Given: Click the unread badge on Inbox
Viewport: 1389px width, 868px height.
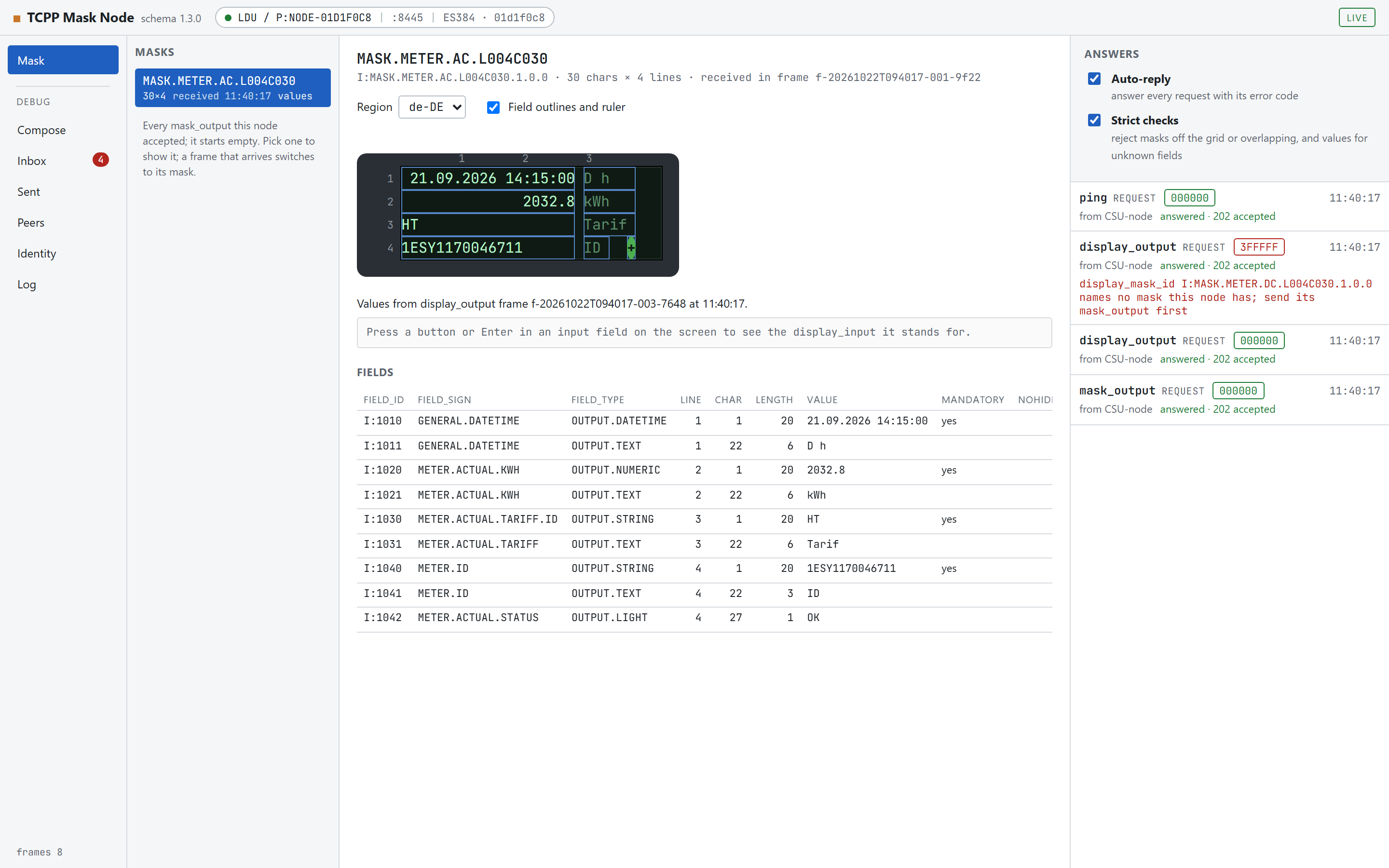Looking at the screenshot, I should tap(100, 160).
